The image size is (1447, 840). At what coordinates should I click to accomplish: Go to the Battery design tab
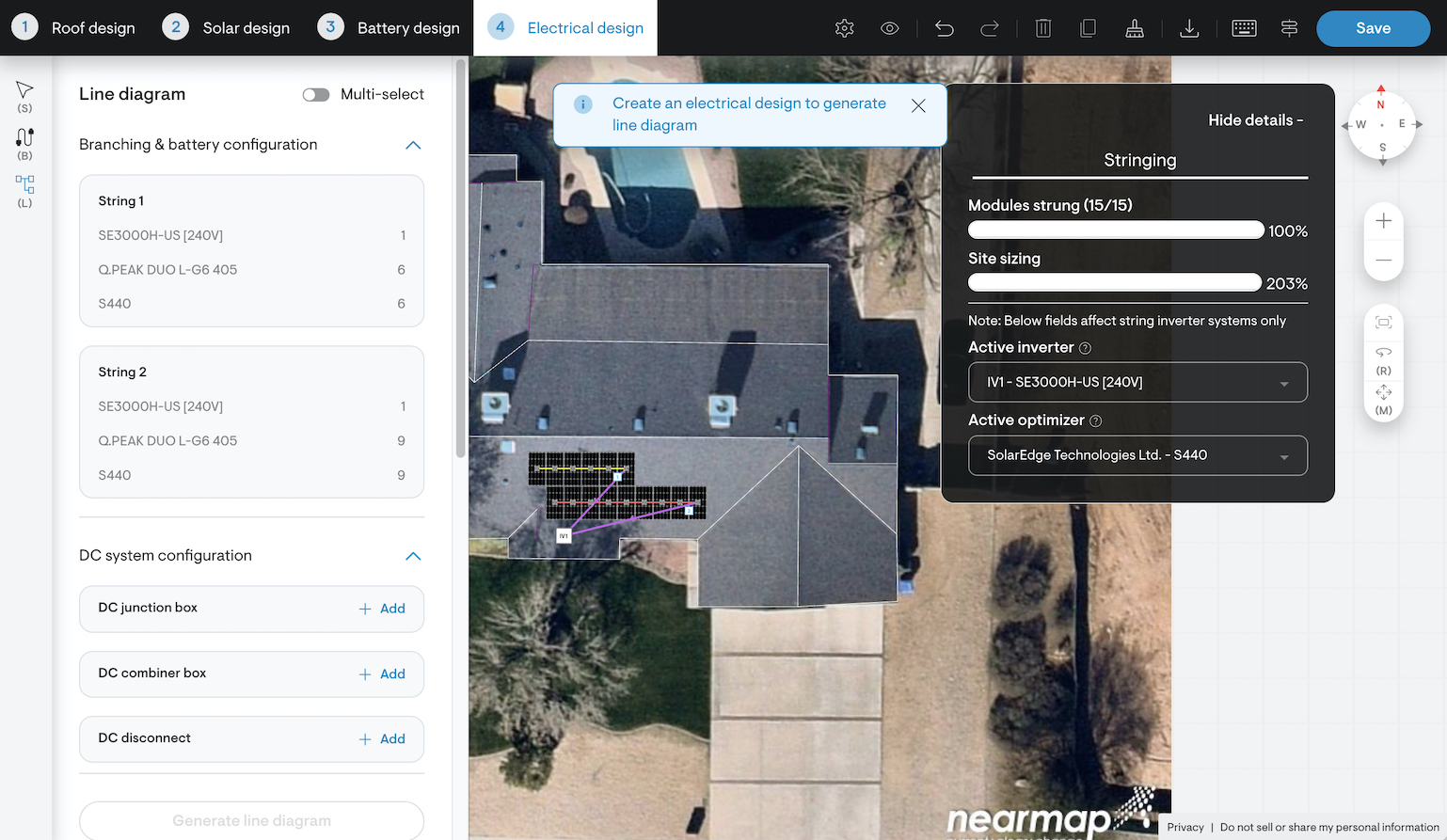[390, 28]
